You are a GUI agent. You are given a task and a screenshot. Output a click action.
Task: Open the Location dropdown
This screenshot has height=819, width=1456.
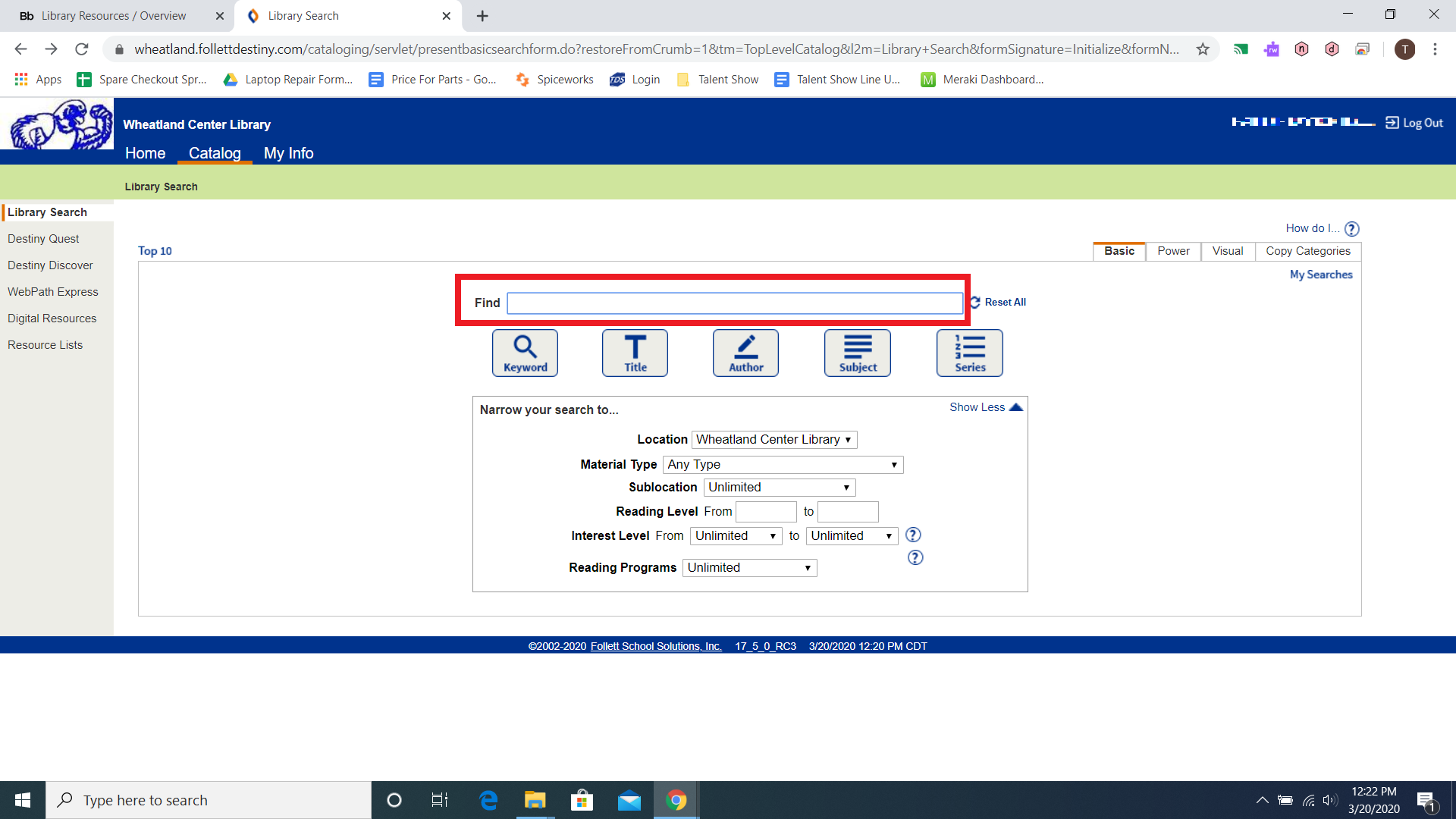[773, 439]
